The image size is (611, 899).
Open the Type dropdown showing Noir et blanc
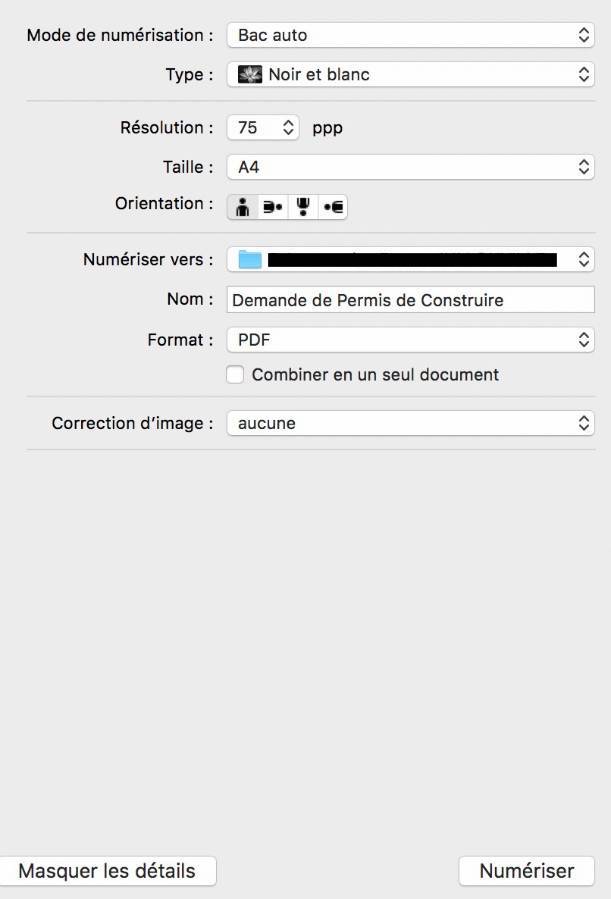[x=410, y=74]
